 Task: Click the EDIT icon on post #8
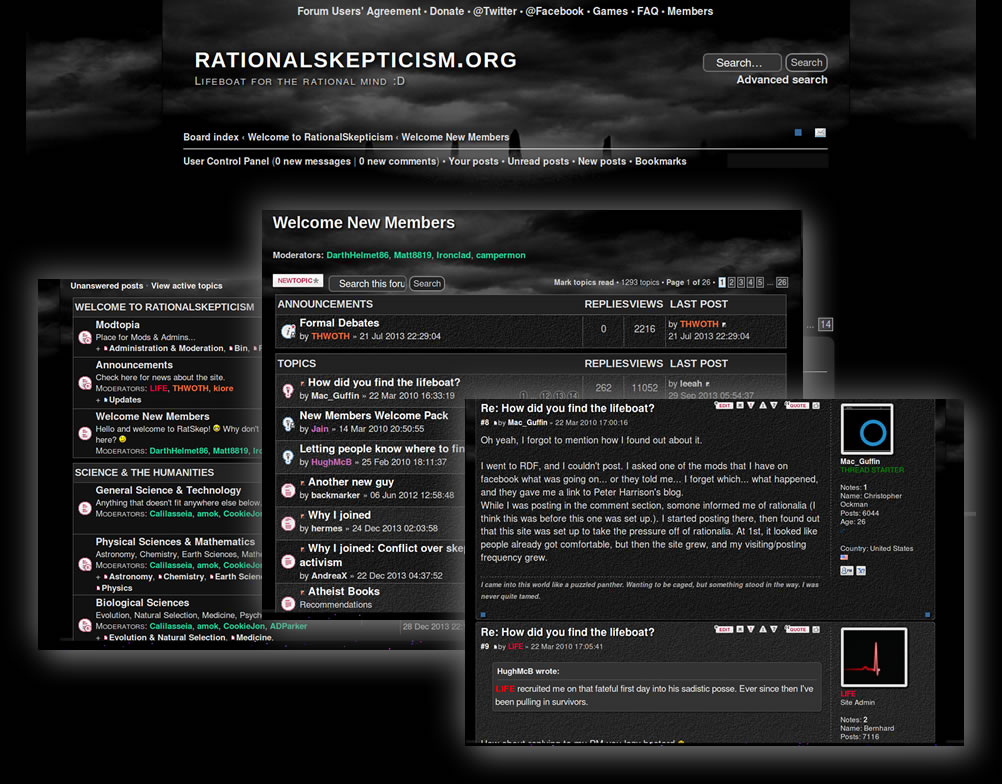(726, 405)
